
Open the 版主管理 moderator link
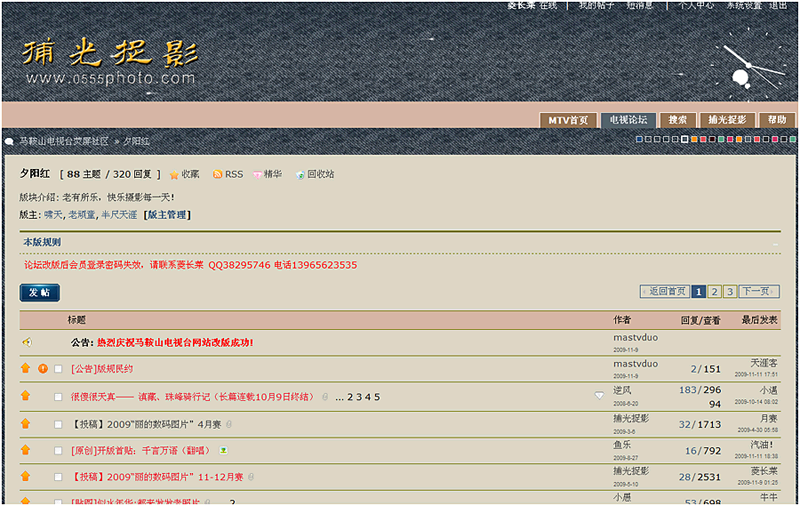[168, 214]
